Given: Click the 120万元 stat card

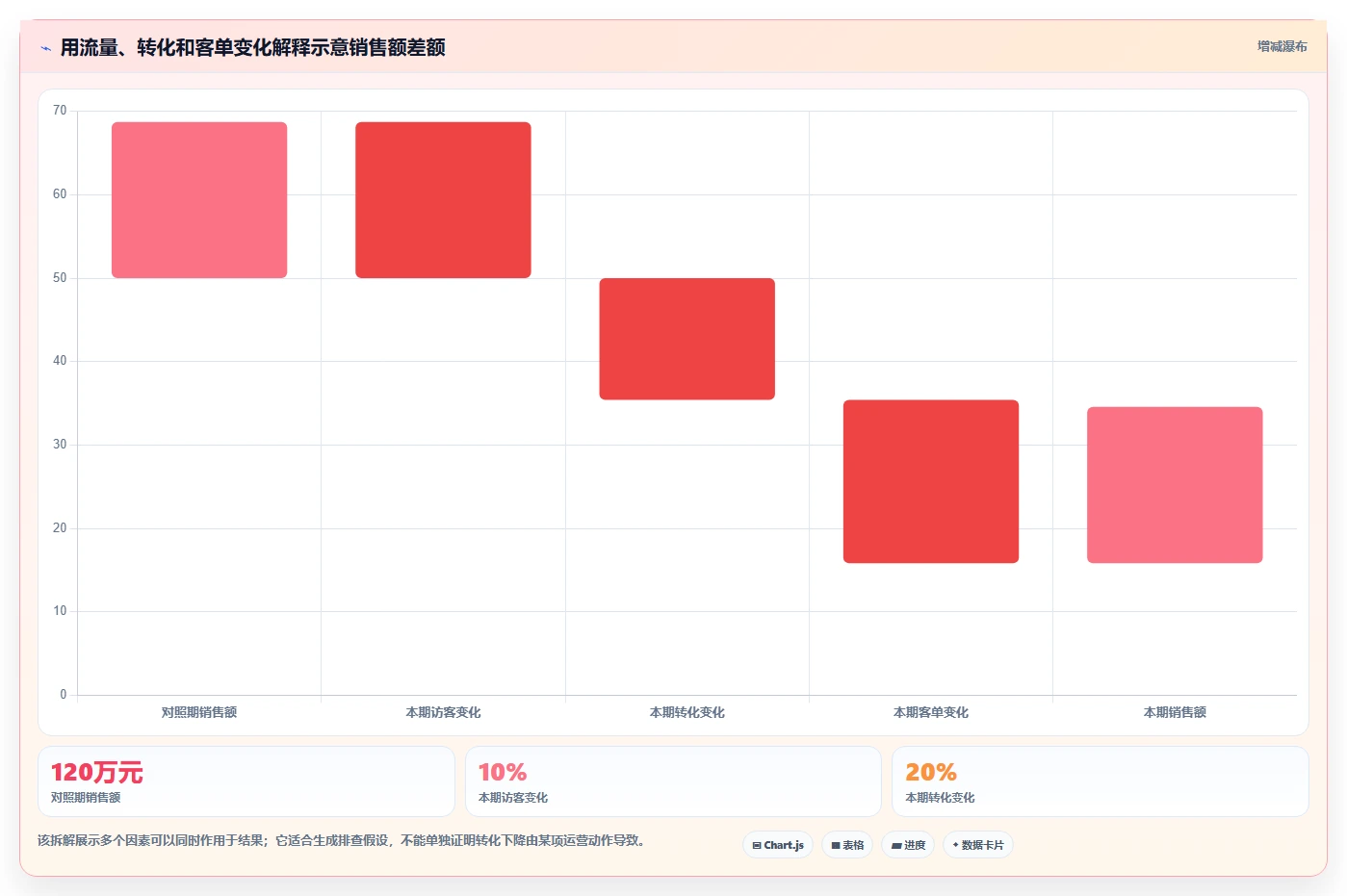Looking at the screenshot, I should point(246,781).
